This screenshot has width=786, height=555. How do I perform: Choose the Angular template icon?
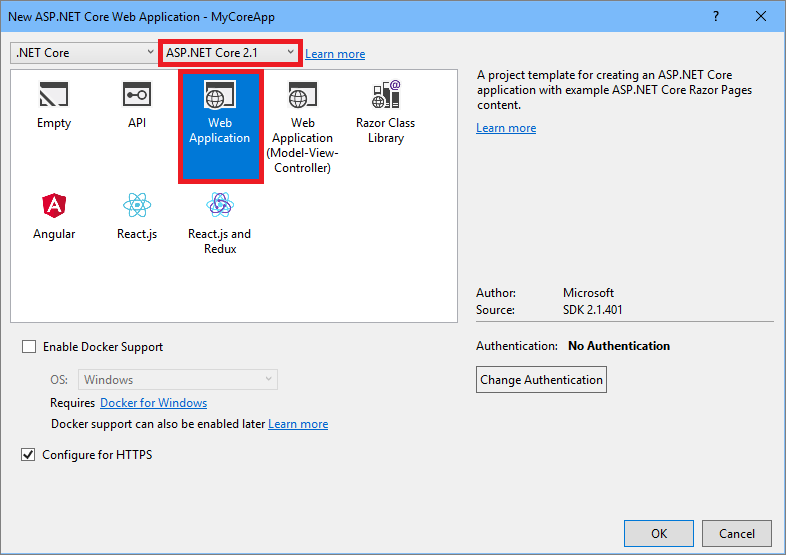[54, 205]
